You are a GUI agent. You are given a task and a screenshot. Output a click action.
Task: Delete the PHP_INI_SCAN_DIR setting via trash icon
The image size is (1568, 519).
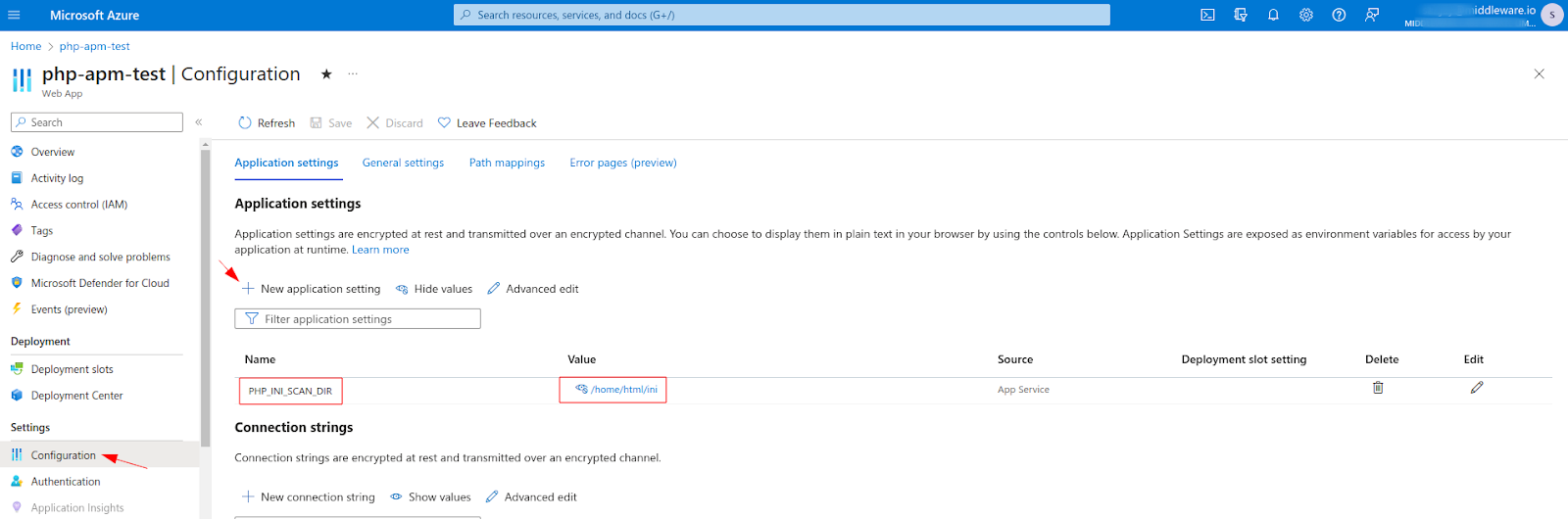[x=1378, y=388]
